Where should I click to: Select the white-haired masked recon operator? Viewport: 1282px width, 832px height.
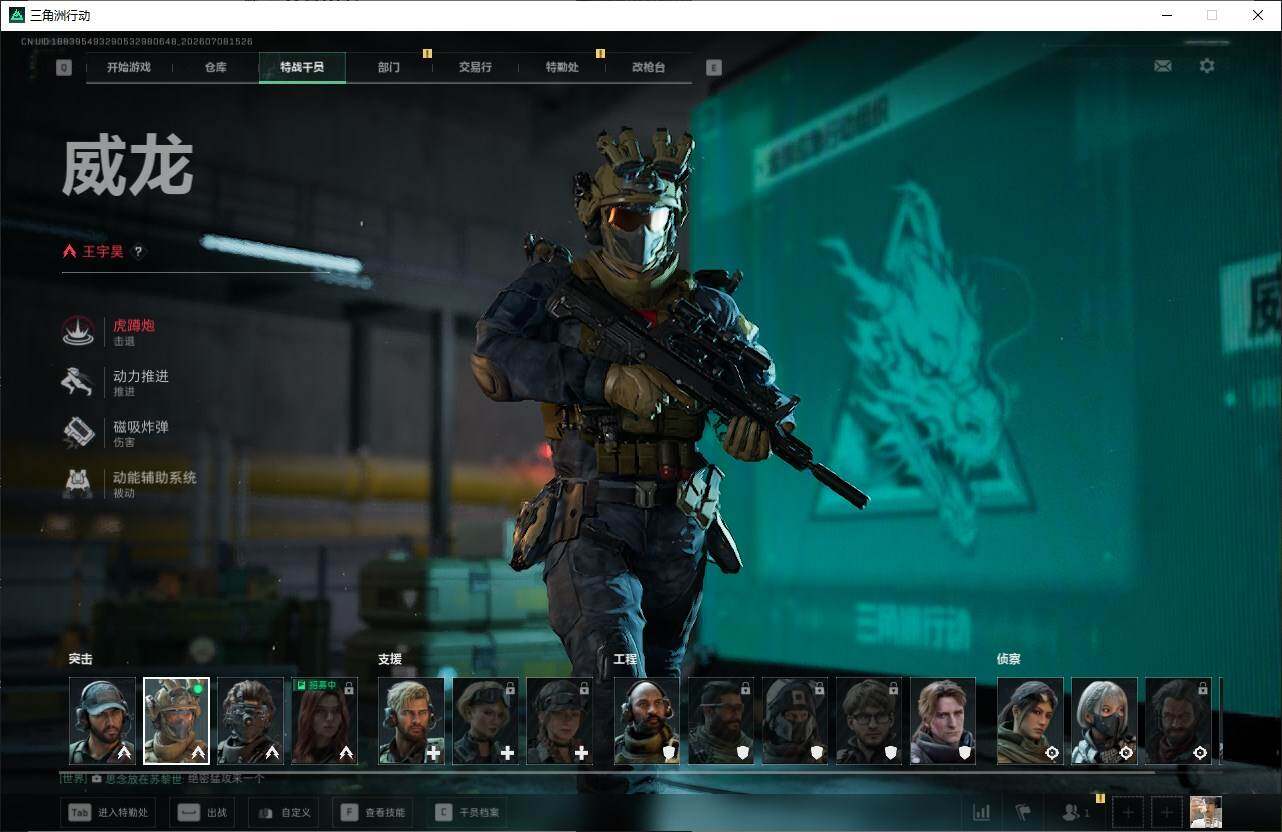(x=1105, y=721)
